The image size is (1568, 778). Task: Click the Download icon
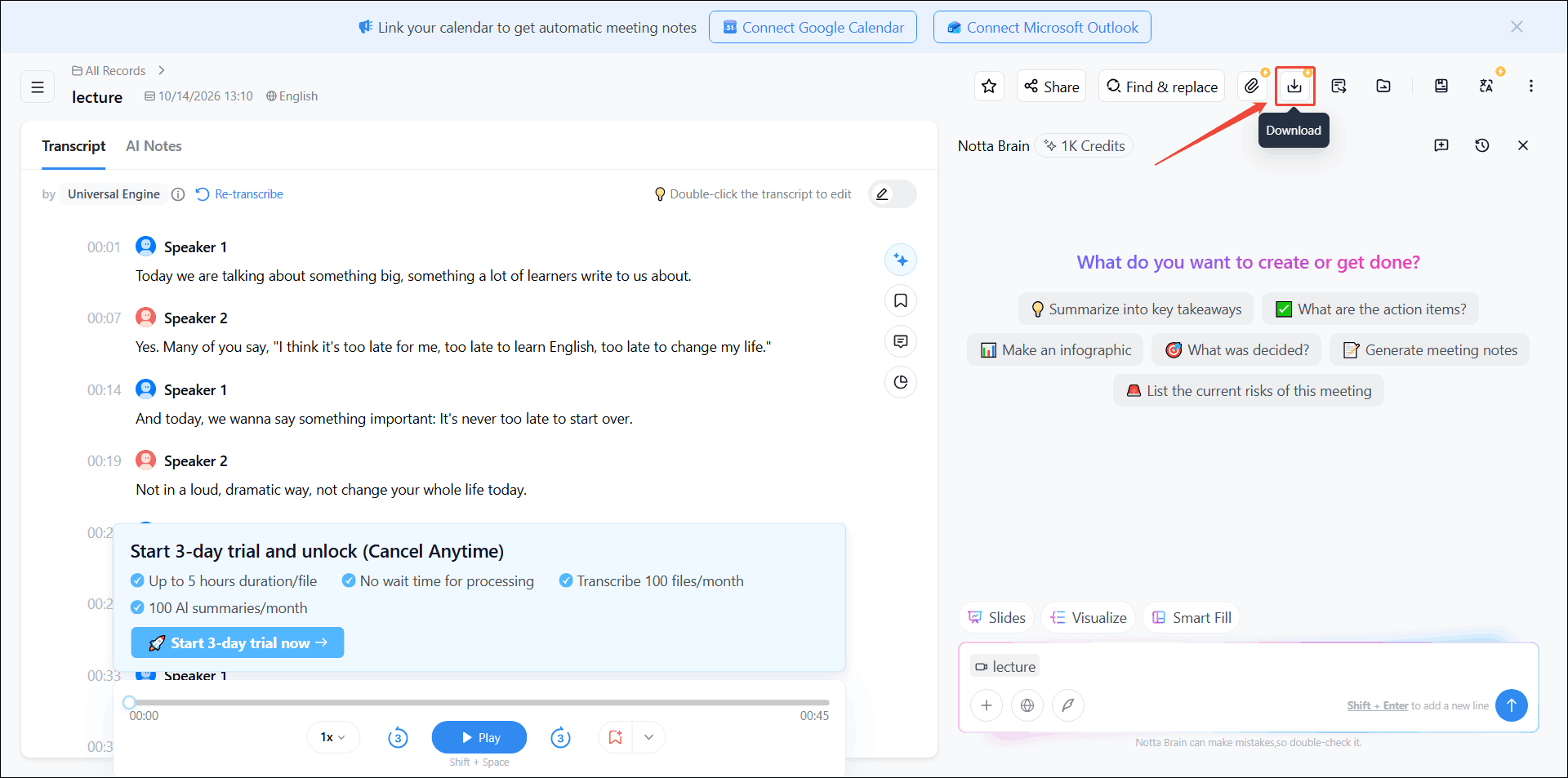click(1294, 86)
